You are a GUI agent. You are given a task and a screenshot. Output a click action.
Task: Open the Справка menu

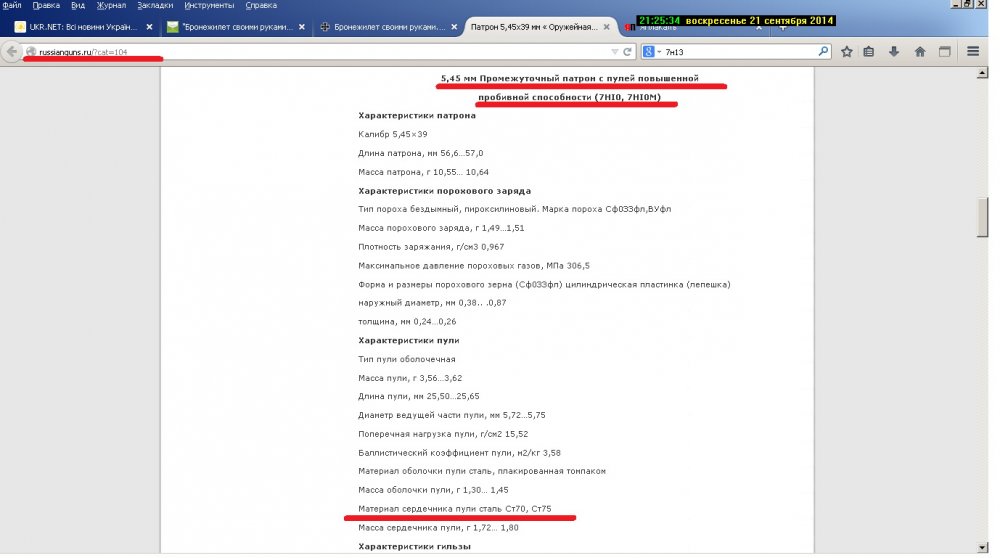pos(261,5)
